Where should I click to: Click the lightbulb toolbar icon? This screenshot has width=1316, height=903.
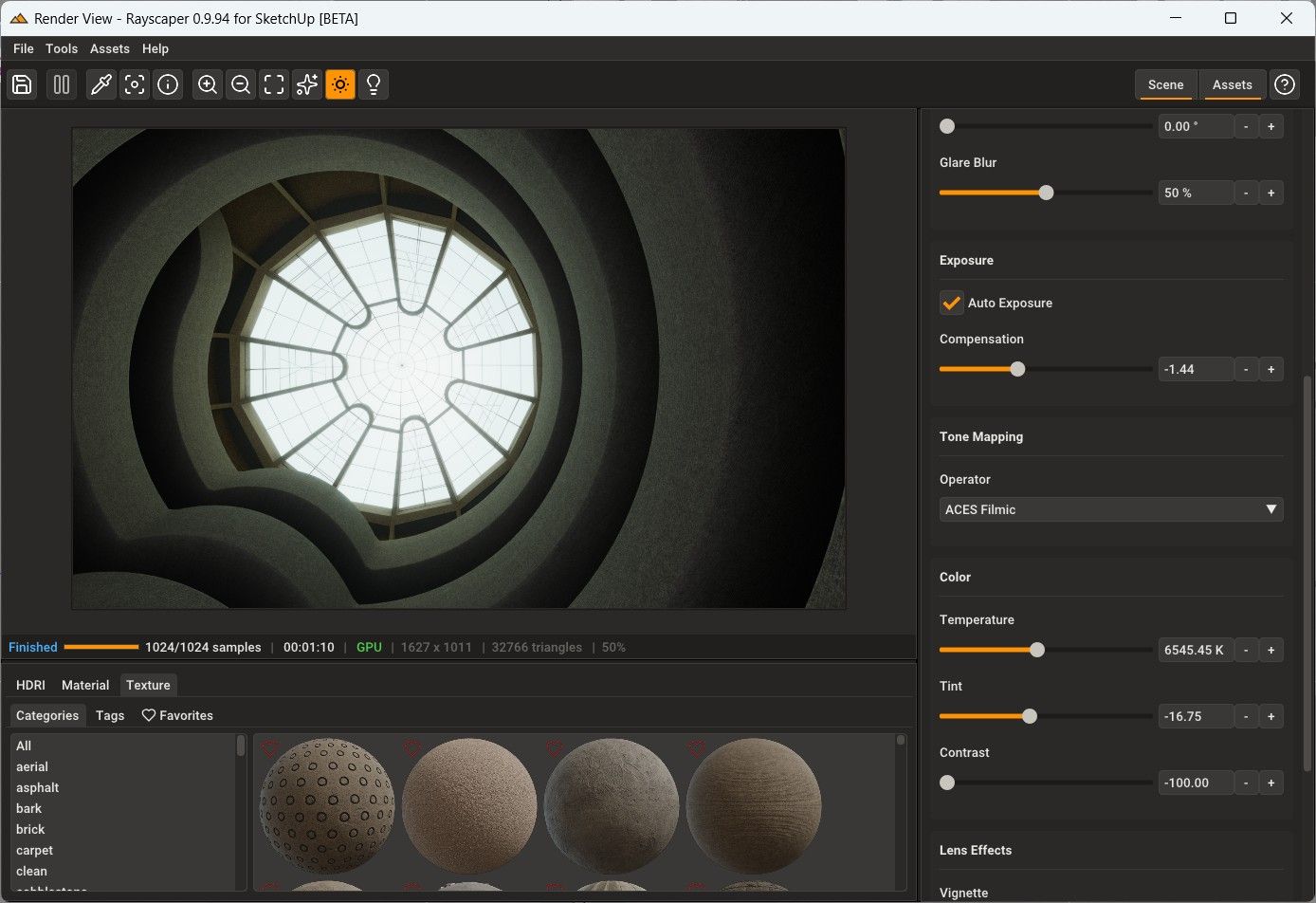tap(374, 84)
